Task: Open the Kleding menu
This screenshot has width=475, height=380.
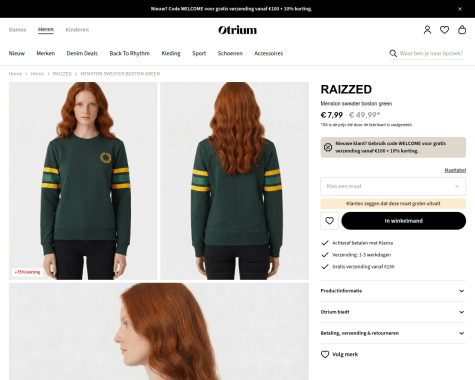Action: pos(171,53)
